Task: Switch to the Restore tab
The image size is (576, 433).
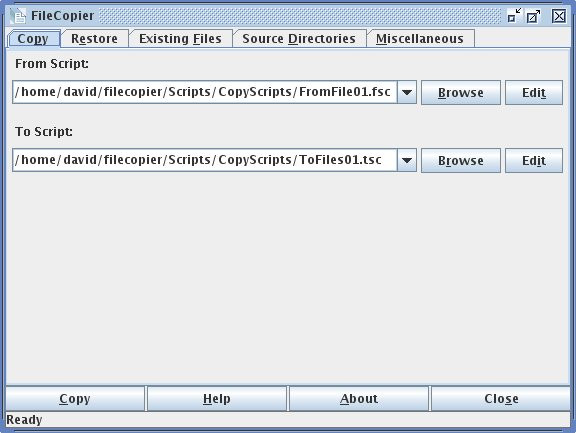Action: (94, 39)
